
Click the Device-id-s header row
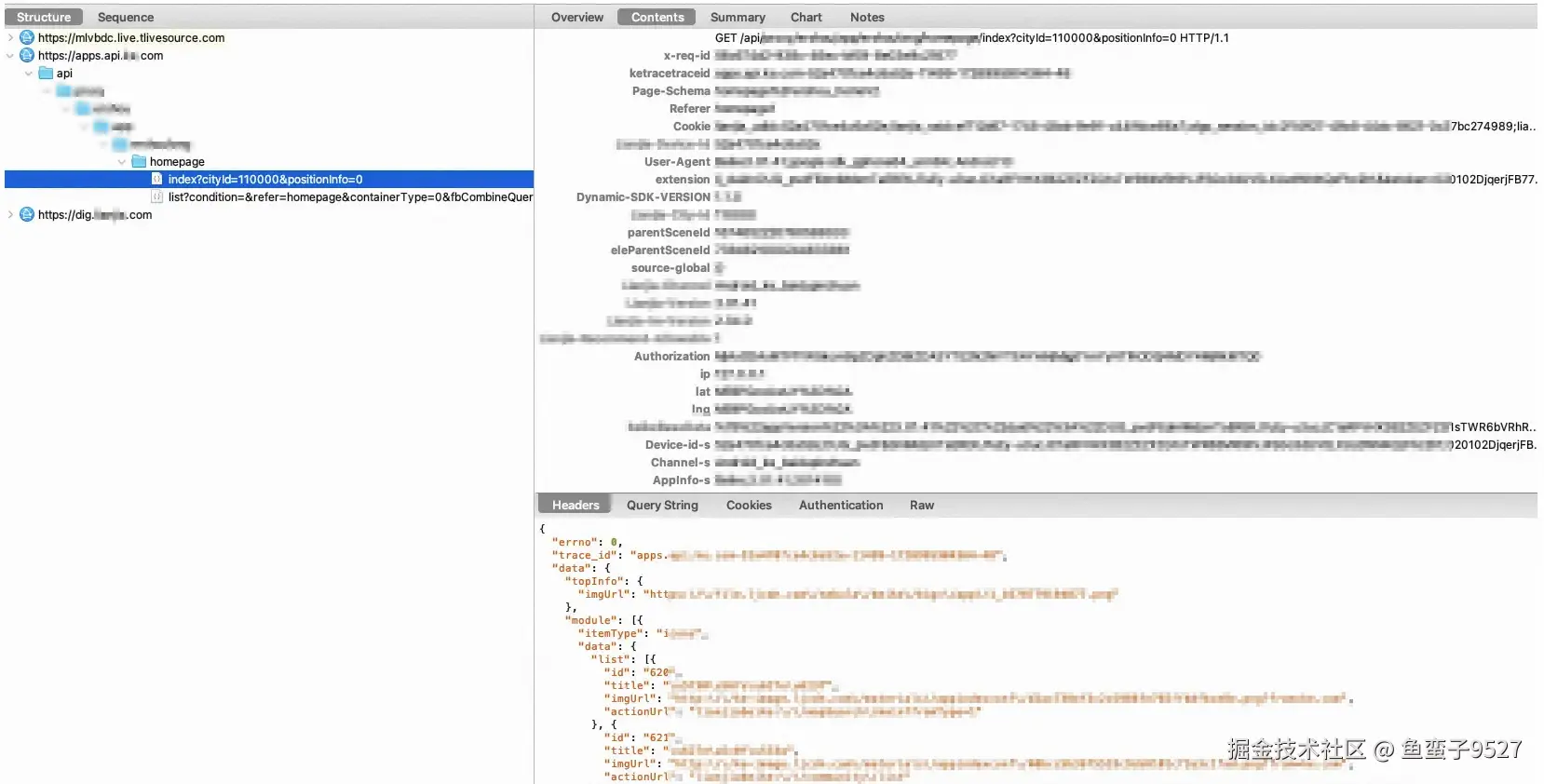[1036, 445]
